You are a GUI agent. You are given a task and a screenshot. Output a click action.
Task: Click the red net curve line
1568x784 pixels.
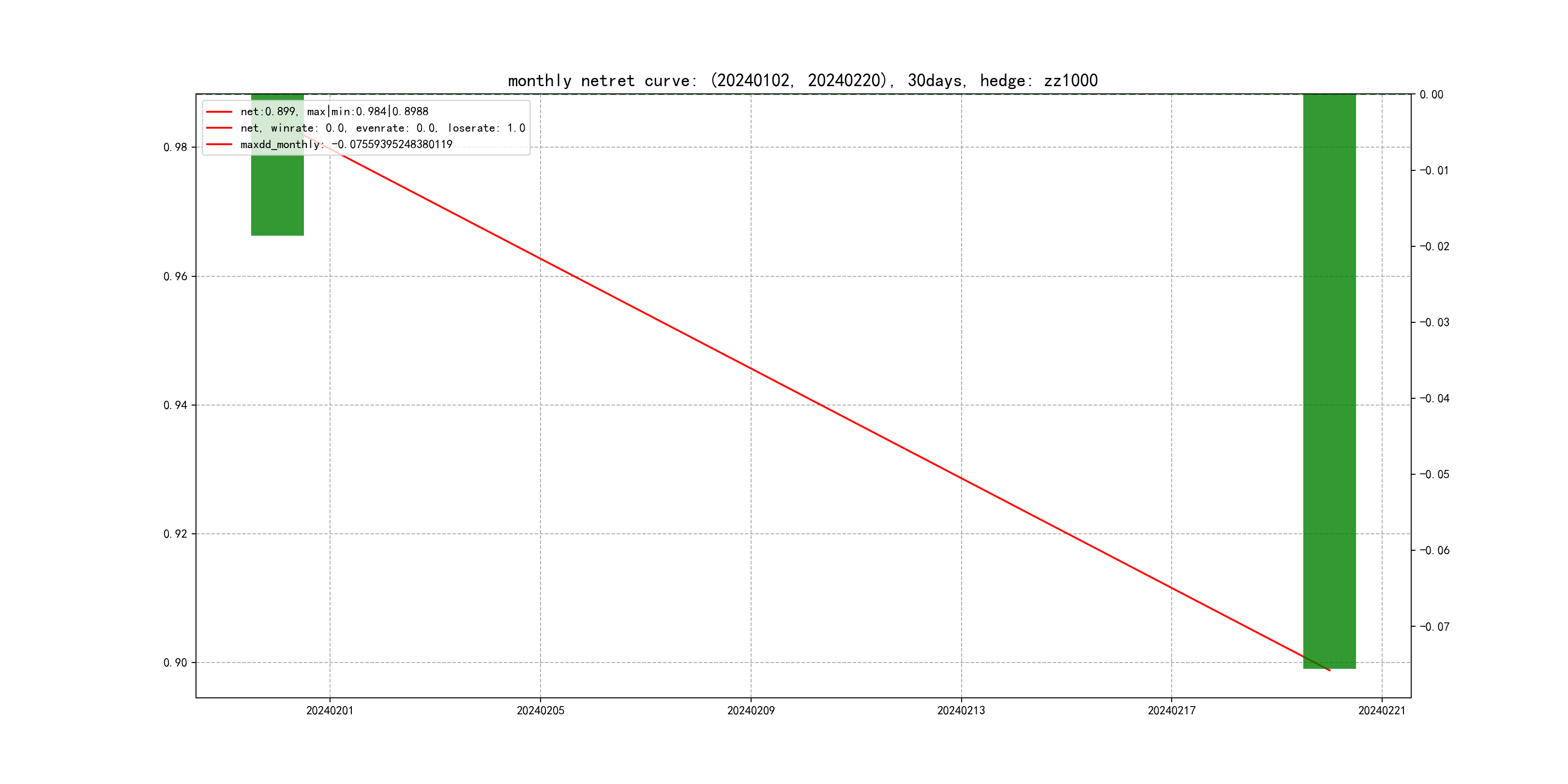[750, 368]
